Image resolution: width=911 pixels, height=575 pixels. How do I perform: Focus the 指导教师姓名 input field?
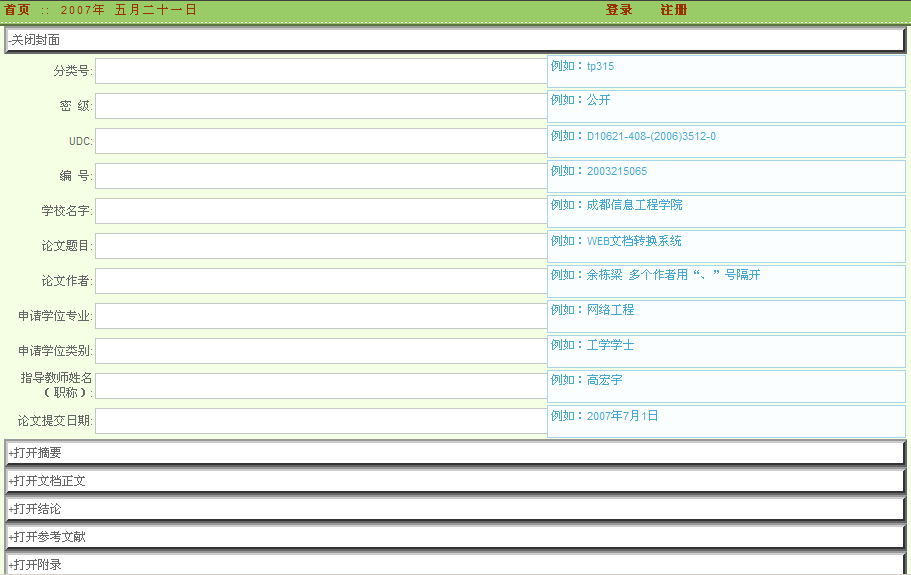click(x=321, y=386)
